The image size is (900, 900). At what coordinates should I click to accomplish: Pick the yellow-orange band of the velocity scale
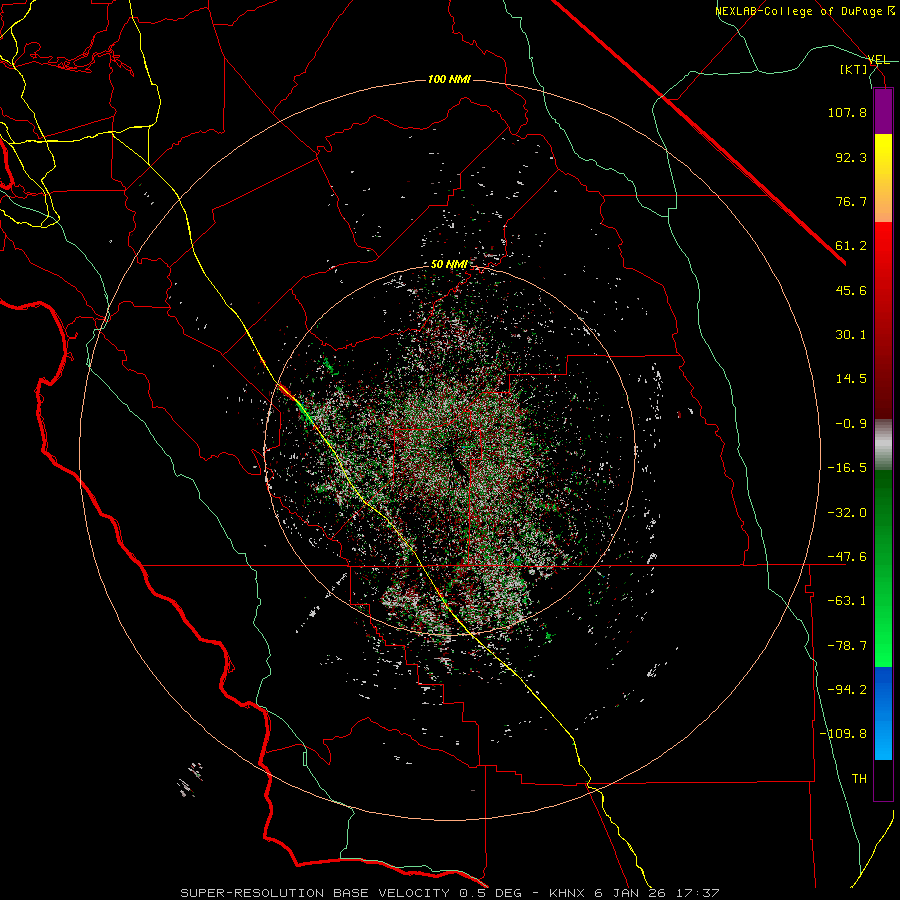tap(883, 178)
